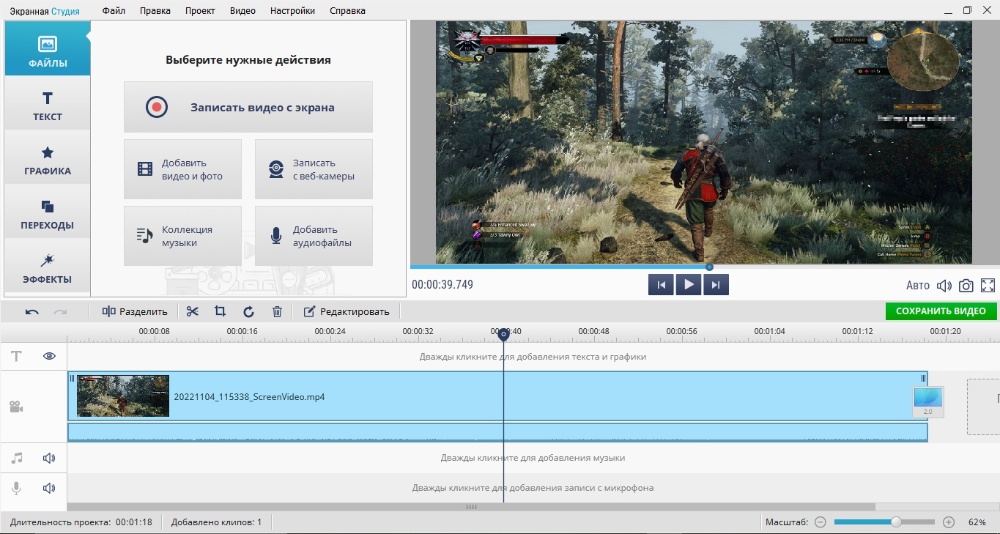Take a snapshot with camera icon
This screenshot has width=1000, height=534.
click(966, 285)
